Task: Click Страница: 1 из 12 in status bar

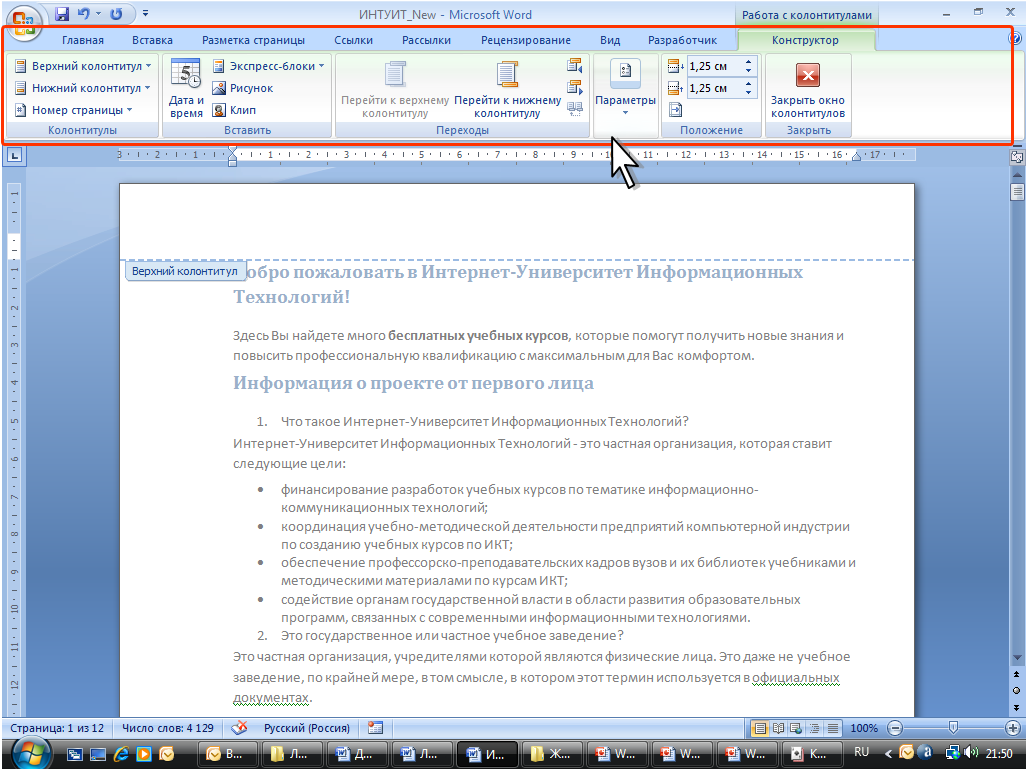Action: pyautogui.click(x=57, y=728)
